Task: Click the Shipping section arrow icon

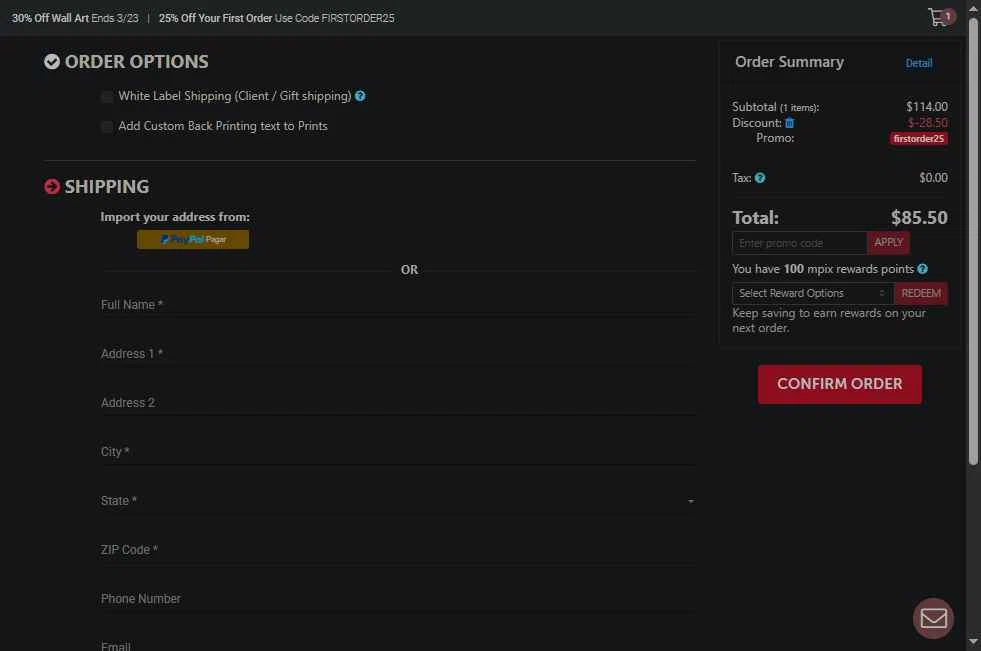Action: 52,187
